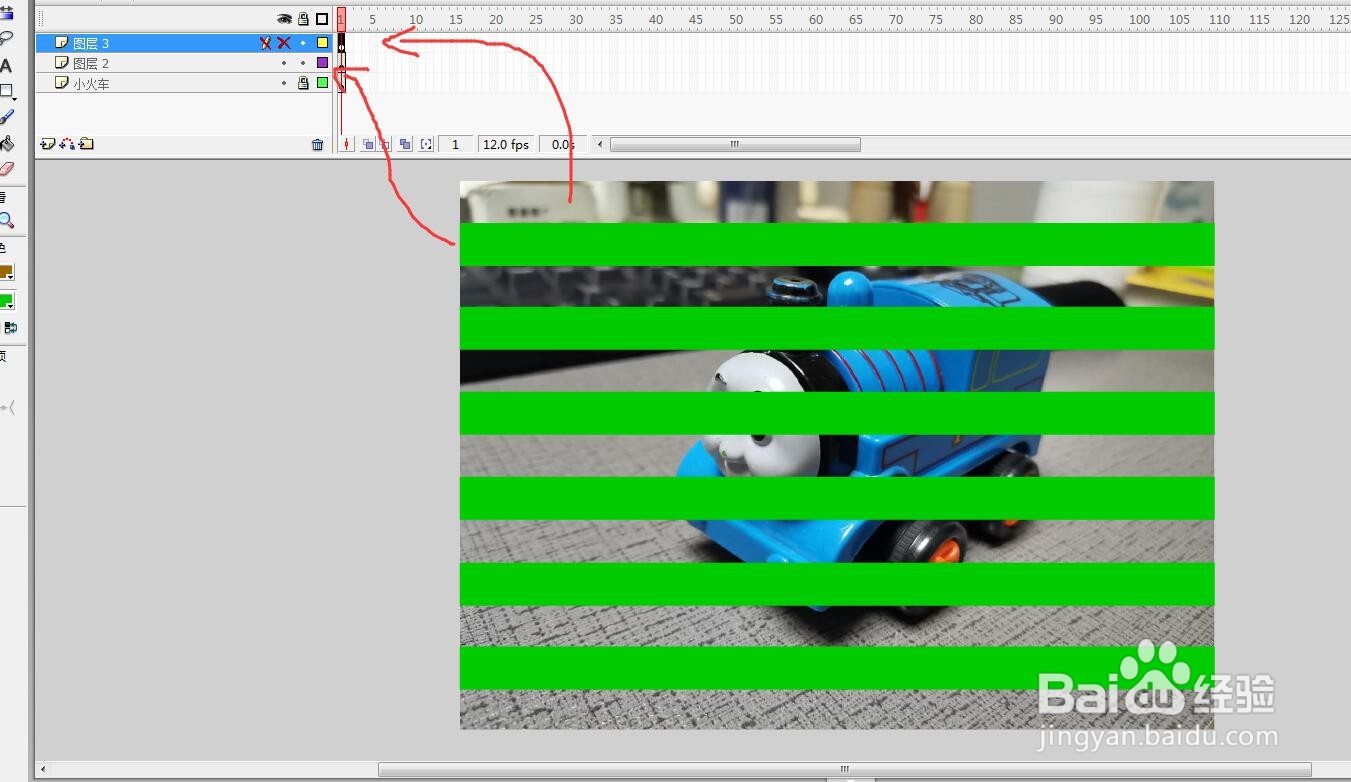This screenshot has width=1351, height=782.
Task: Click the stage horizontal scrollbar thumb
Action: [x=844, y=770]
